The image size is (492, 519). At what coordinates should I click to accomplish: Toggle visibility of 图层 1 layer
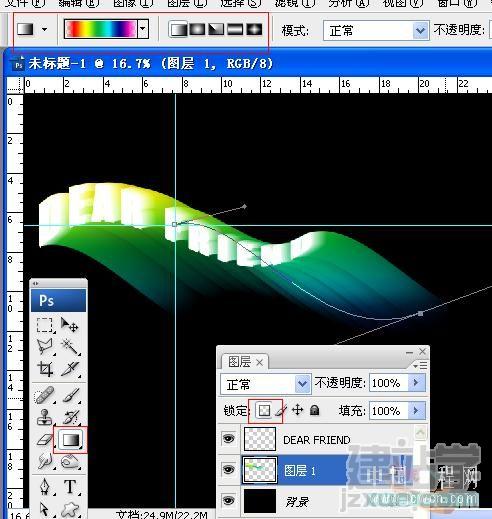point(229,470)
